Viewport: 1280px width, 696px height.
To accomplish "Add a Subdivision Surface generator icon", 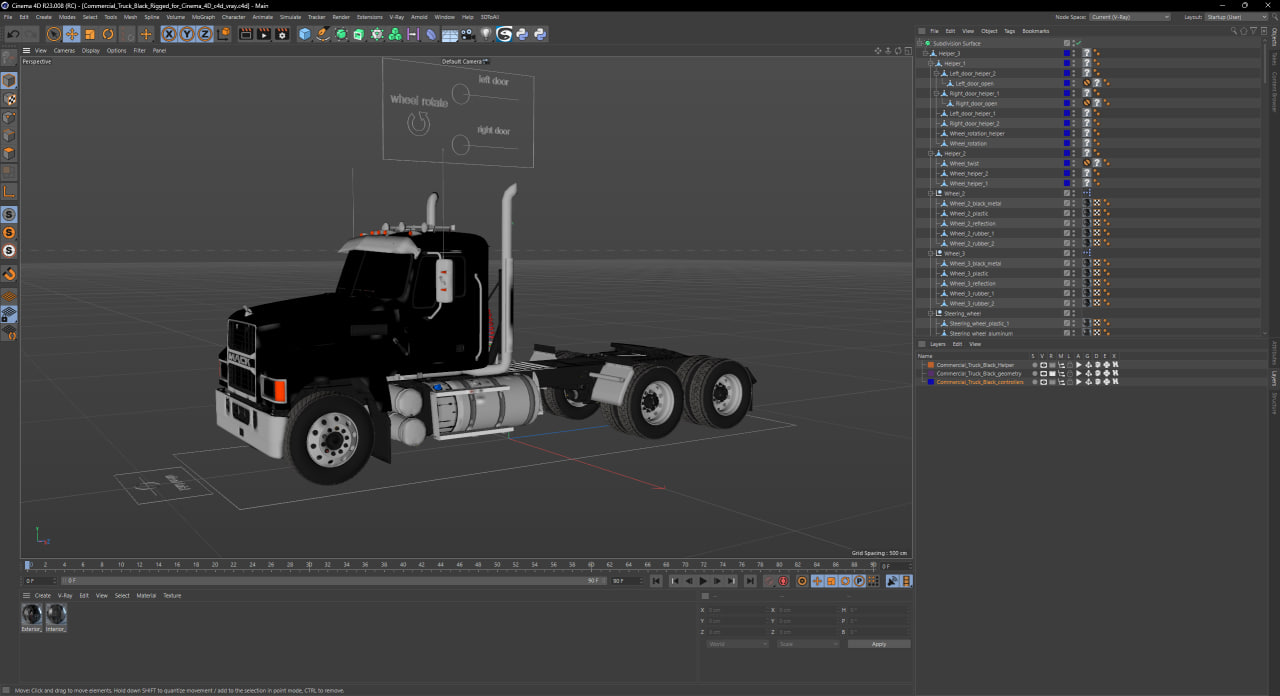I will point(341,34).
